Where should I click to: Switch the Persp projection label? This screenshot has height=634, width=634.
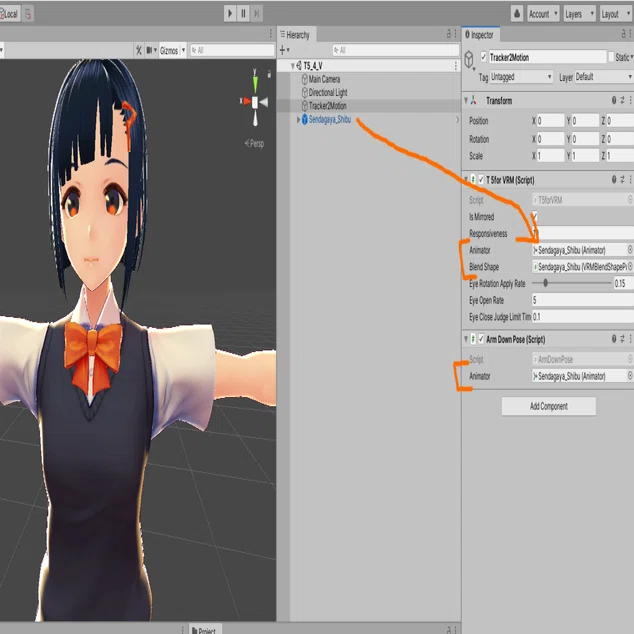[x=254, y=143]
